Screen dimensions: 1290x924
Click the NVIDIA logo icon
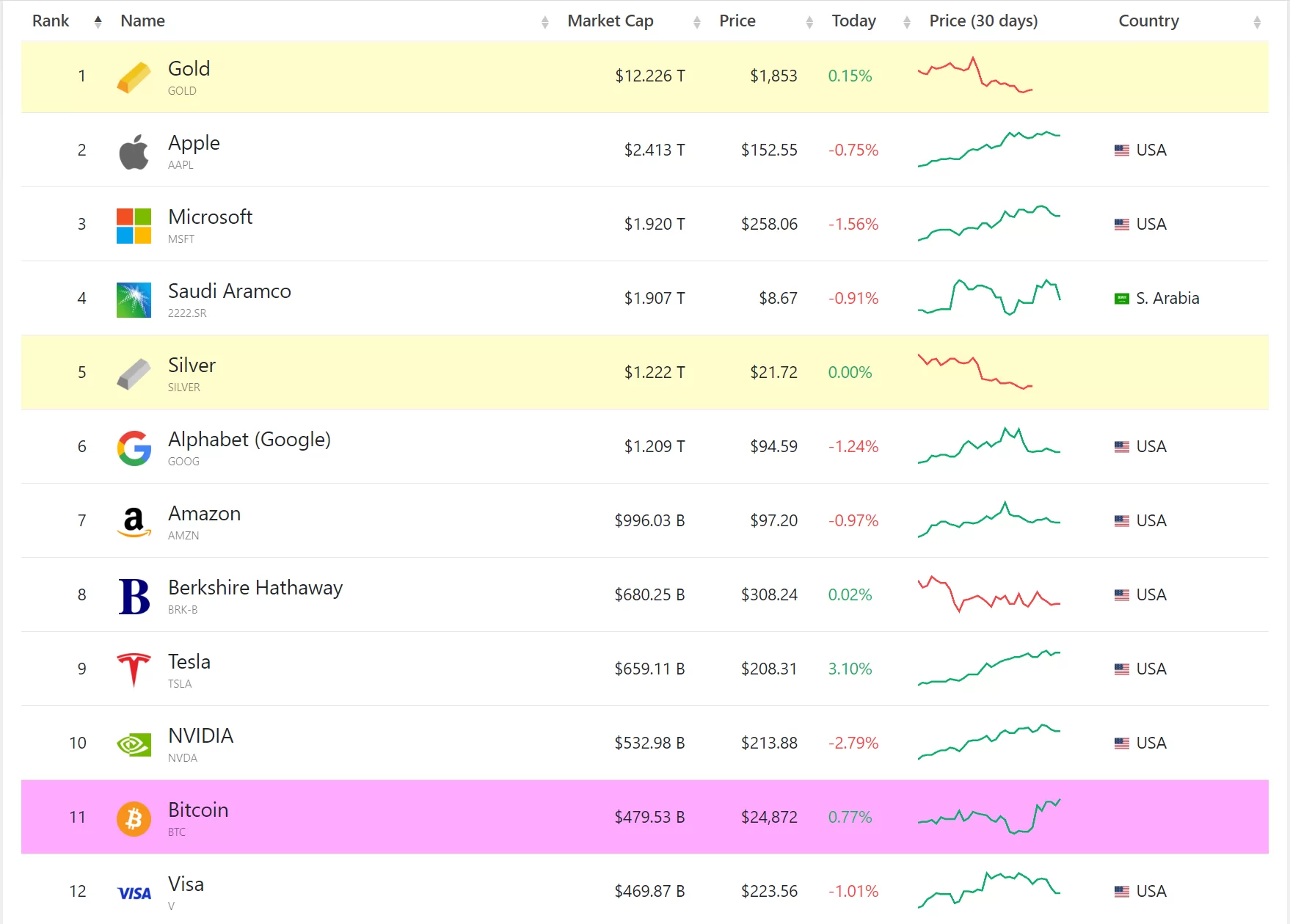134,744
